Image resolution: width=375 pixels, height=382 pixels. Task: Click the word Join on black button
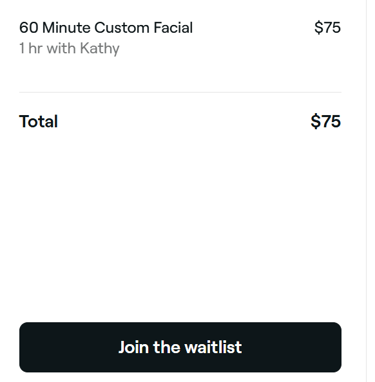134,347
